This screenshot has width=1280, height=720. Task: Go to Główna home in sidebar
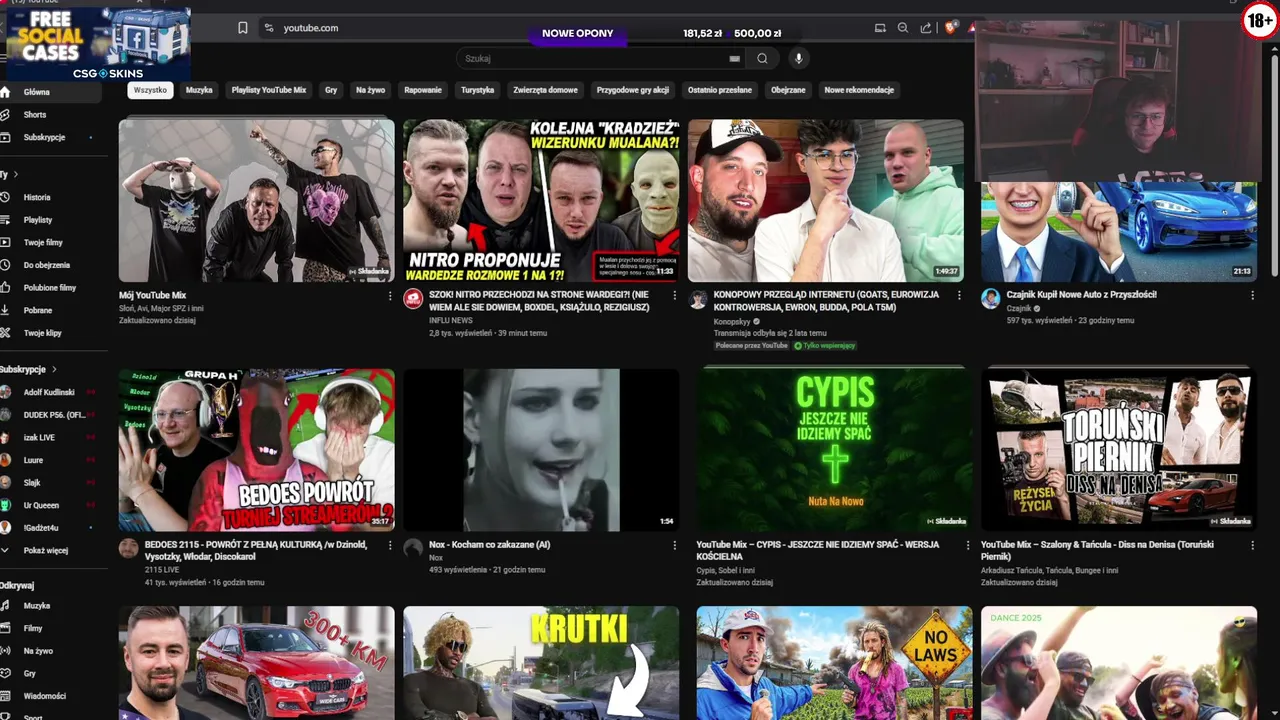coord(48,92)
